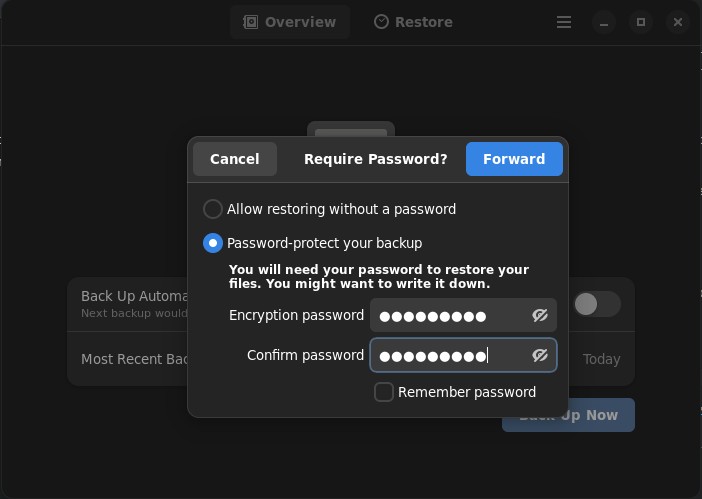Toggle the Back Up Automatically switch

coord(597,304)
